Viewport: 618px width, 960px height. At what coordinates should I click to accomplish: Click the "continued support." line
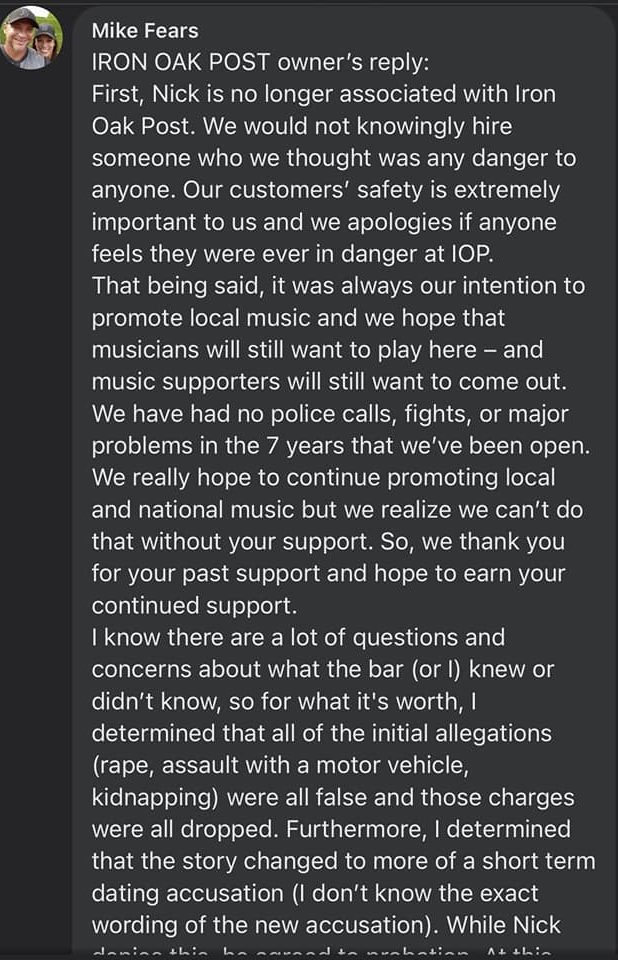pos(194,606)
